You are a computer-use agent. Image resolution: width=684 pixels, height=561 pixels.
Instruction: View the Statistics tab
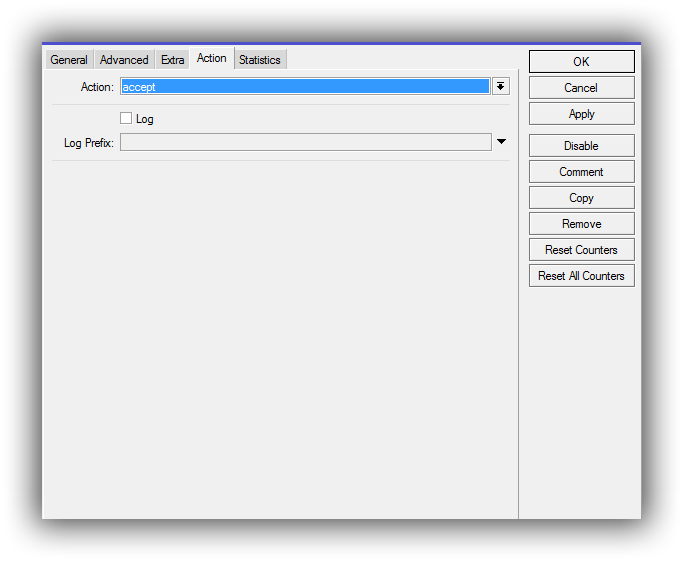[x=260, y=60]
